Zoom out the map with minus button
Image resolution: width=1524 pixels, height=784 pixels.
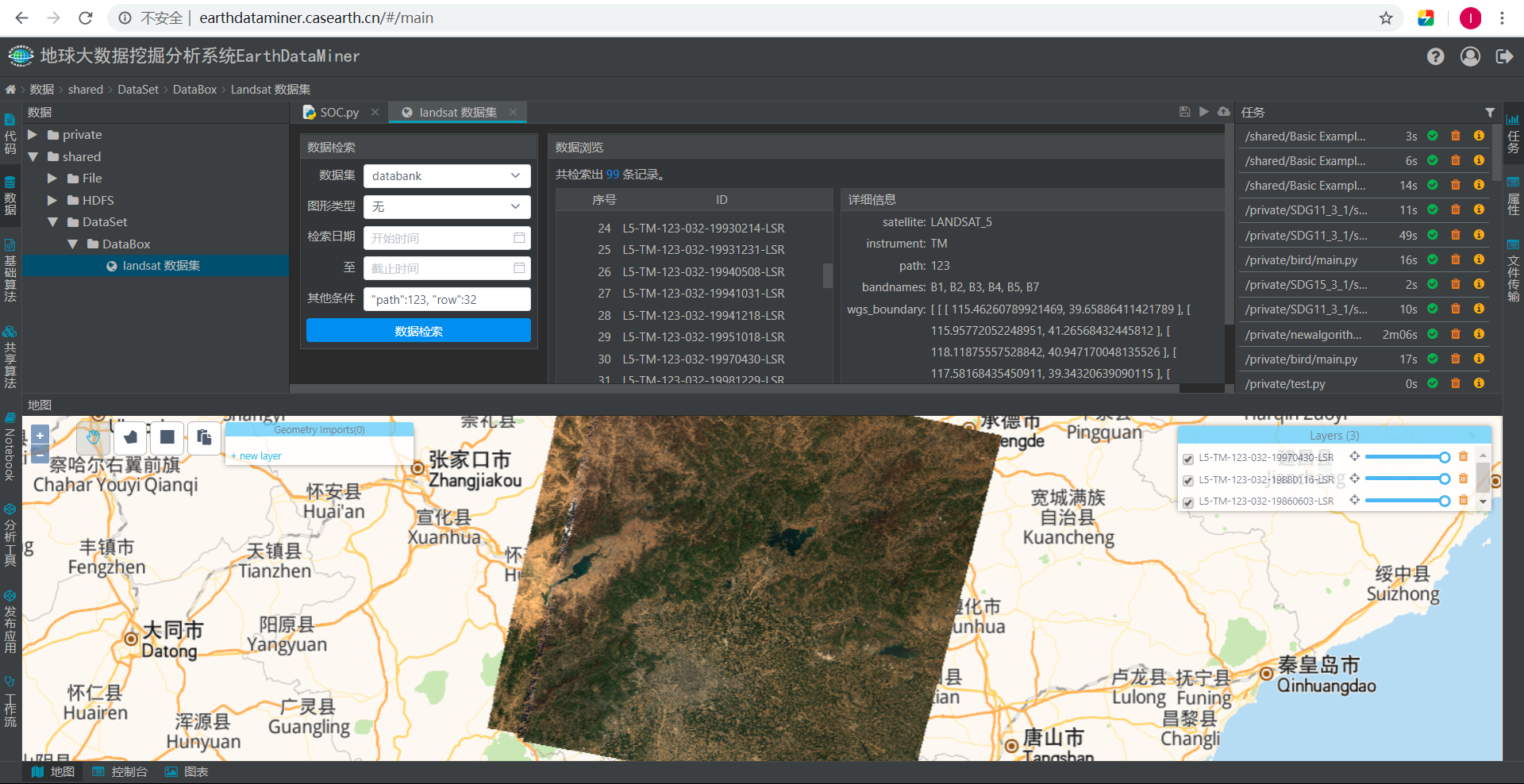pos(40,455)
